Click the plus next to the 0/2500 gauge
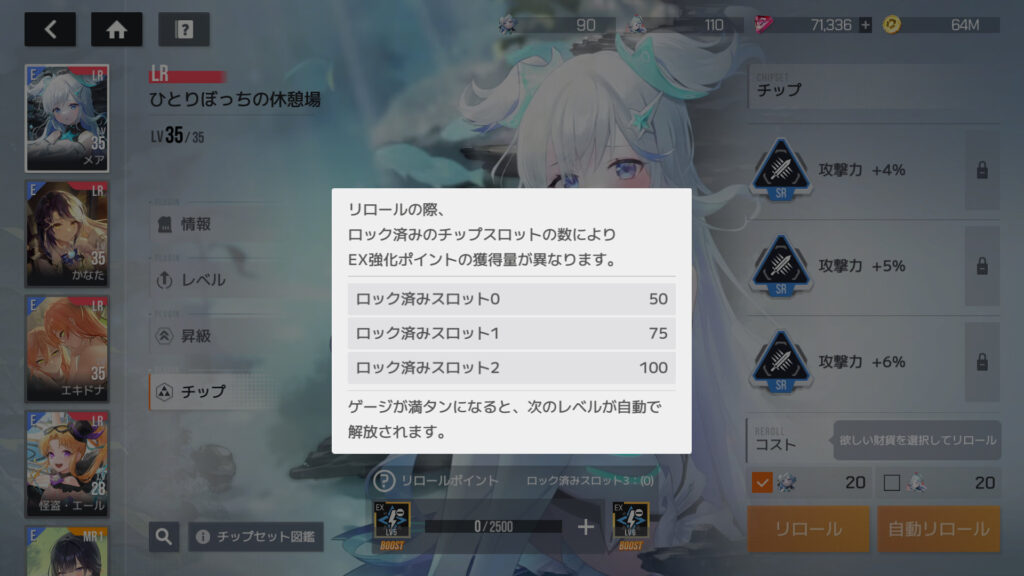 [x=586, y=527]
